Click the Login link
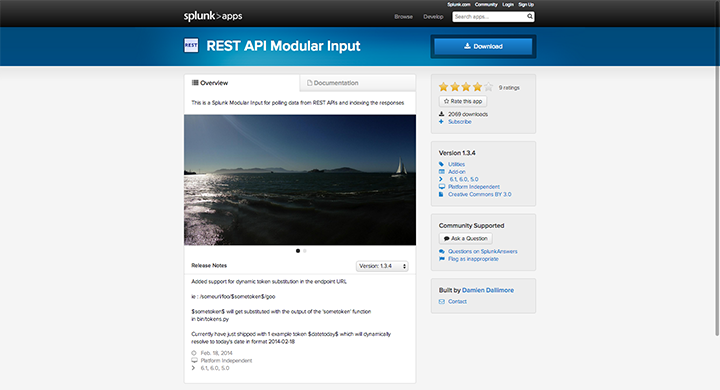This screenshot has width=720, height=390. pos(508,5)
